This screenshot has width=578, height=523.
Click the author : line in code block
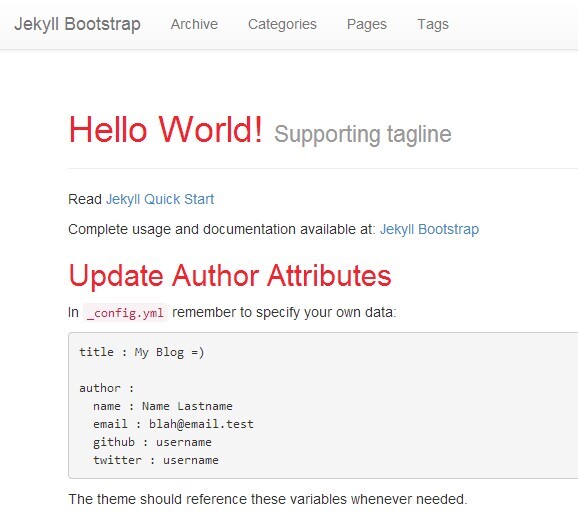point(107,388)
